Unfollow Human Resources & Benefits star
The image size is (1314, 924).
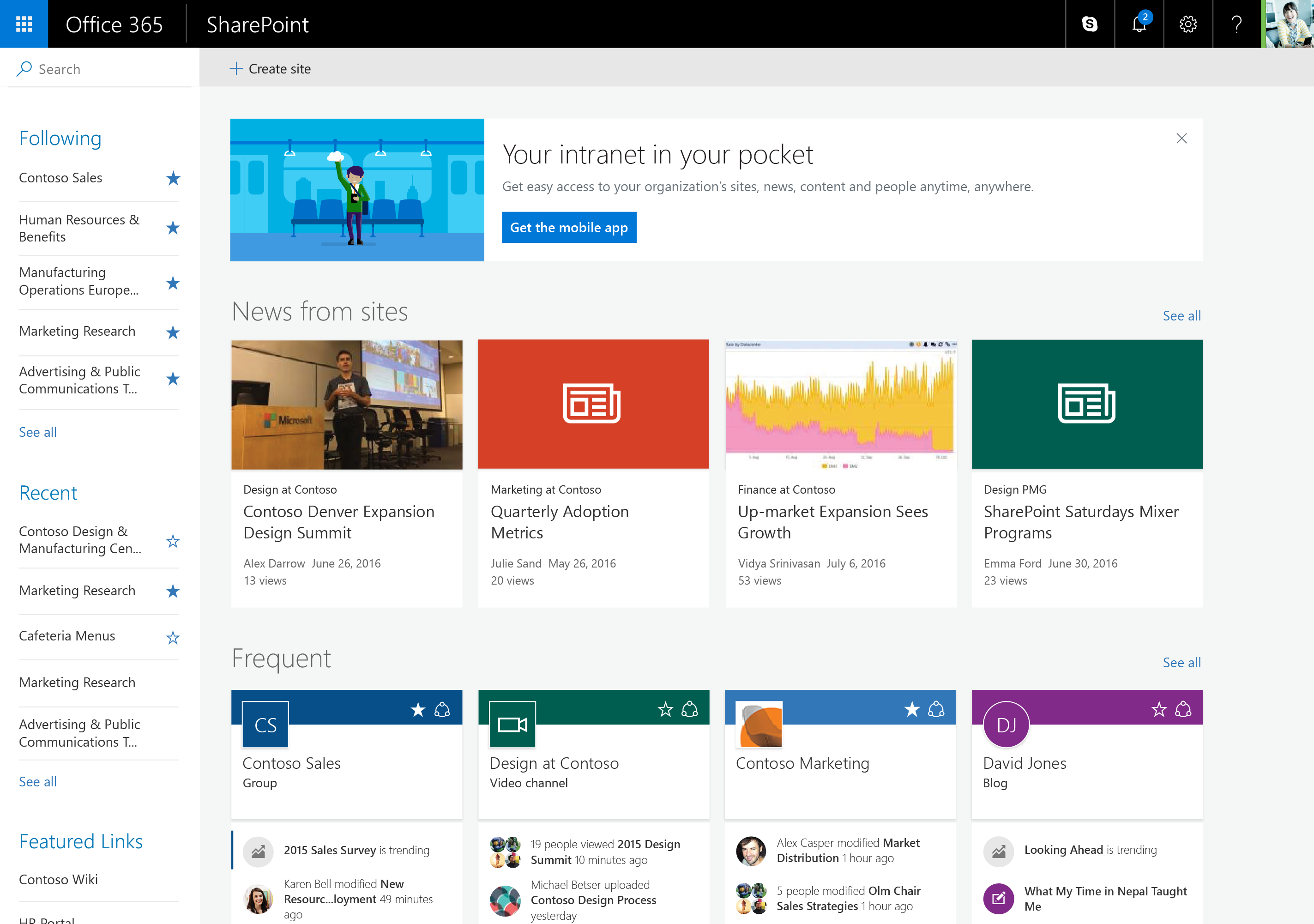173,229
